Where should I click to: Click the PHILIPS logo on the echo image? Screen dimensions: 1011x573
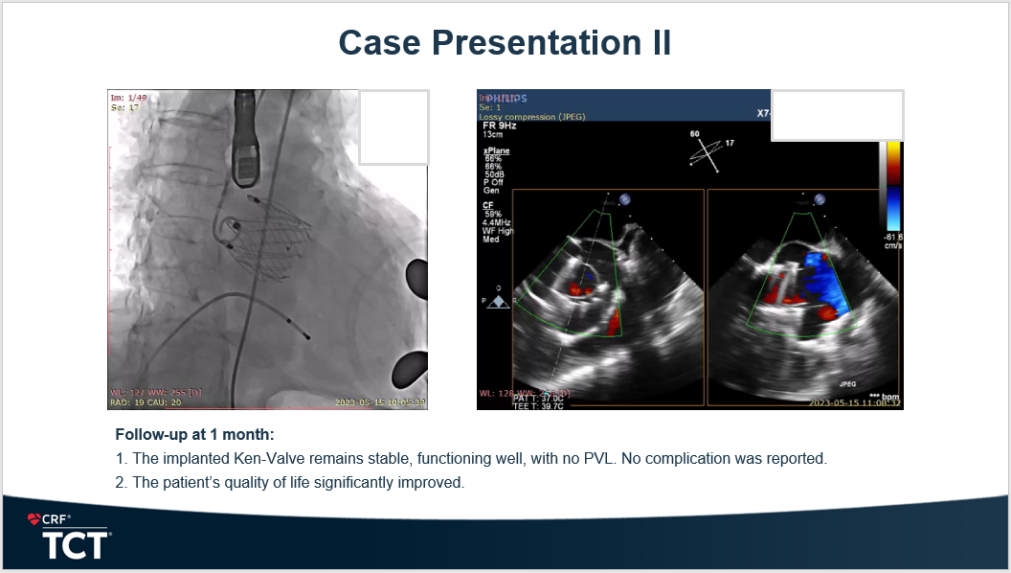(503, 98)
